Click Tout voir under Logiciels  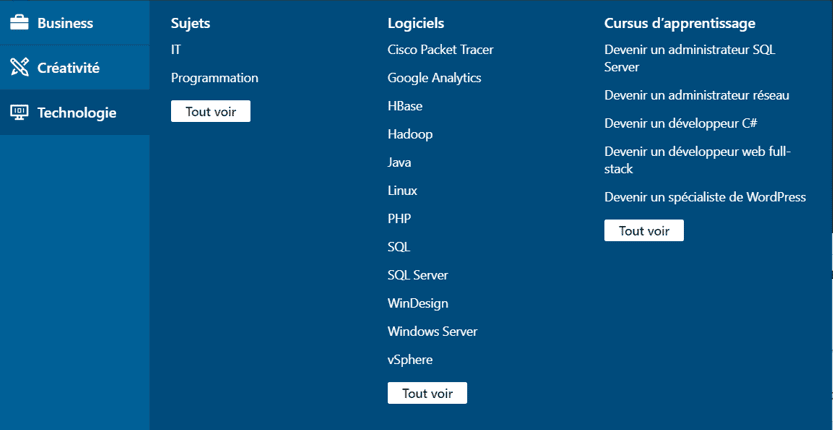click(427, 393)
